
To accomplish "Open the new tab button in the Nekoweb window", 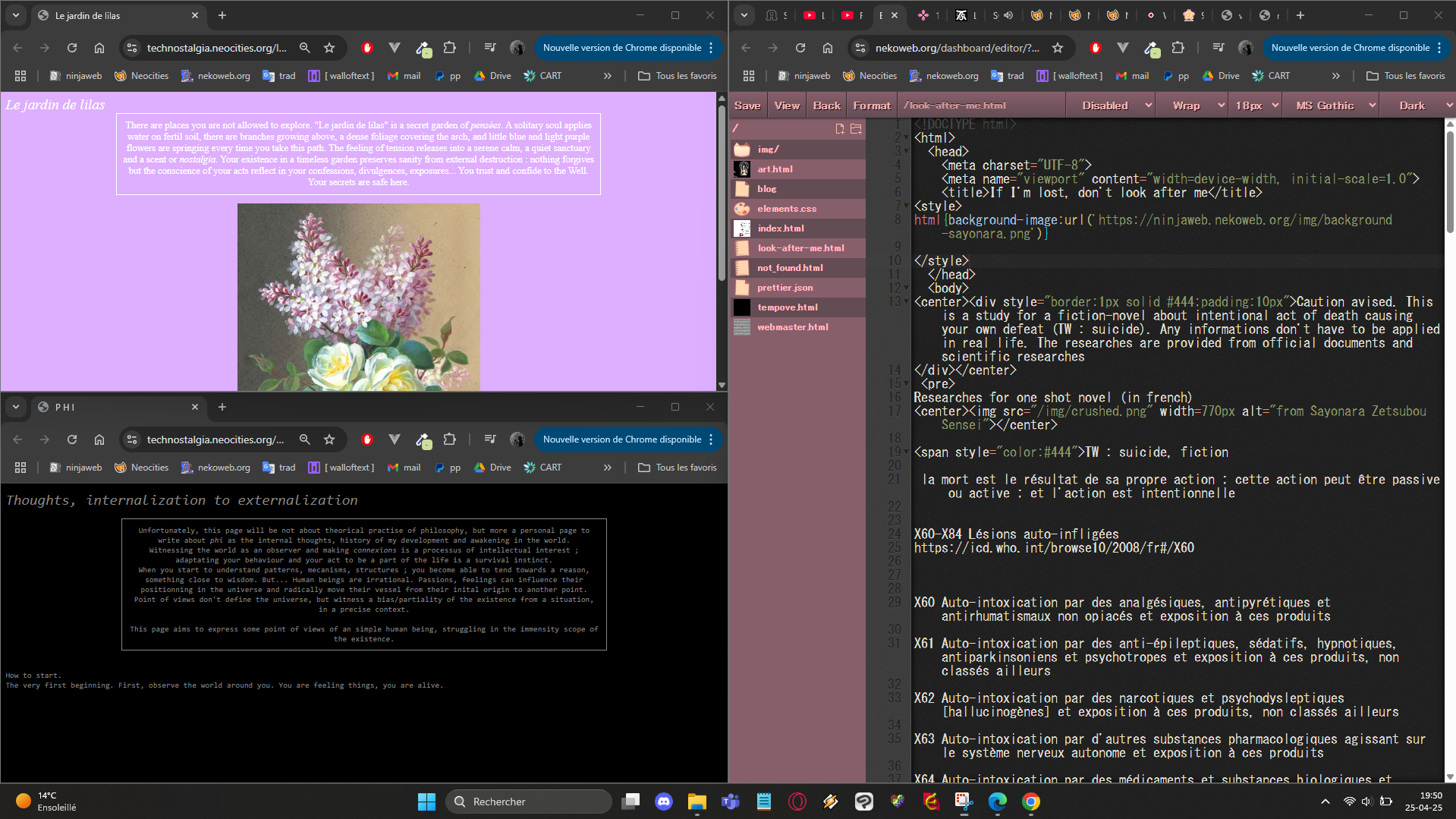I will click(1300, 15).
